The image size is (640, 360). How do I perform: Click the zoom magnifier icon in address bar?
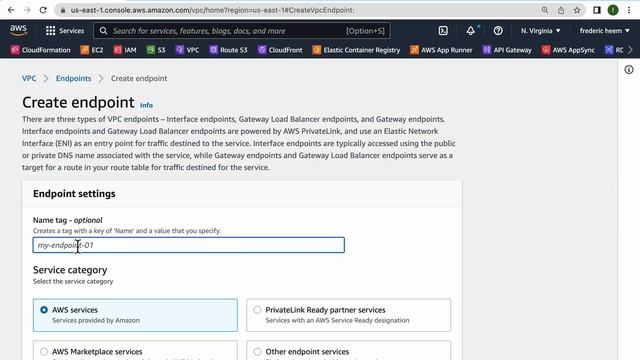pyautogui.click(x=544, y=10)
